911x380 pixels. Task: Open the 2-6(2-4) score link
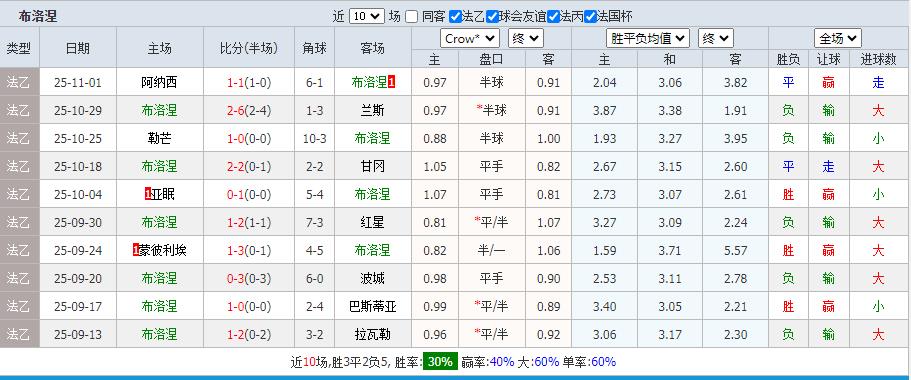(x=249, y=110)
